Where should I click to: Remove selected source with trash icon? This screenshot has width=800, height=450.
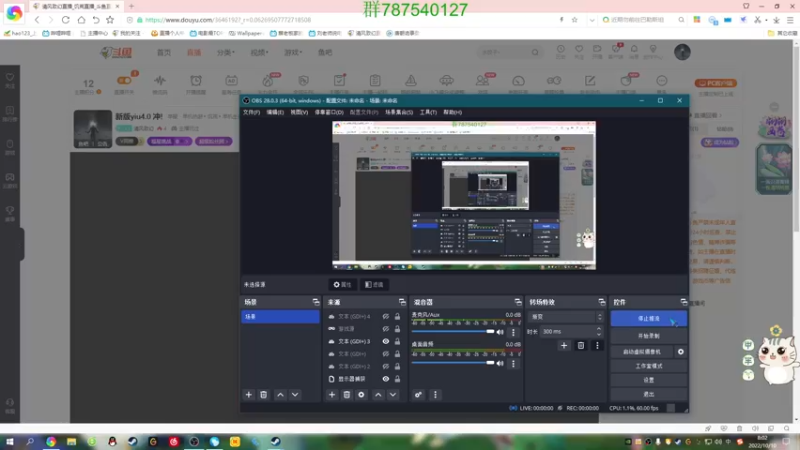pyautogui.click(x=346, y=394)
